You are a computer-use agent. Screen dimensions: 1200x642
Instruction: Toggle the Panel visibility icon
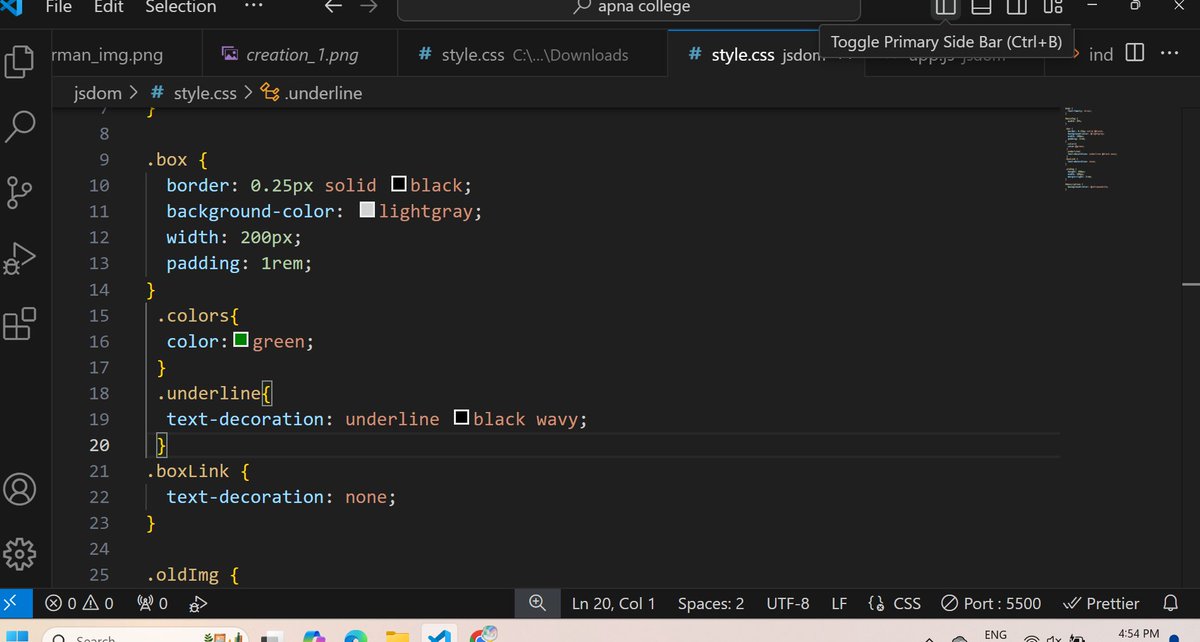[980, 8]
